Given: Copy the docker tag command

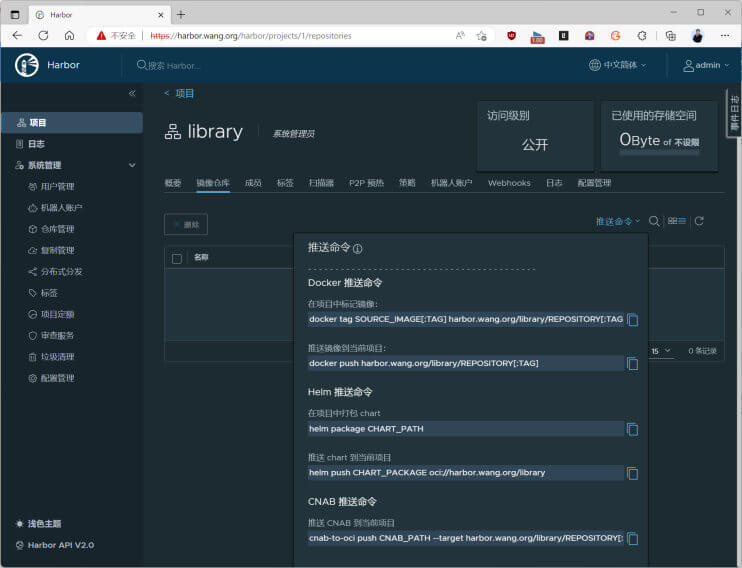Looking at the screenshot, I should coord(632,320).
